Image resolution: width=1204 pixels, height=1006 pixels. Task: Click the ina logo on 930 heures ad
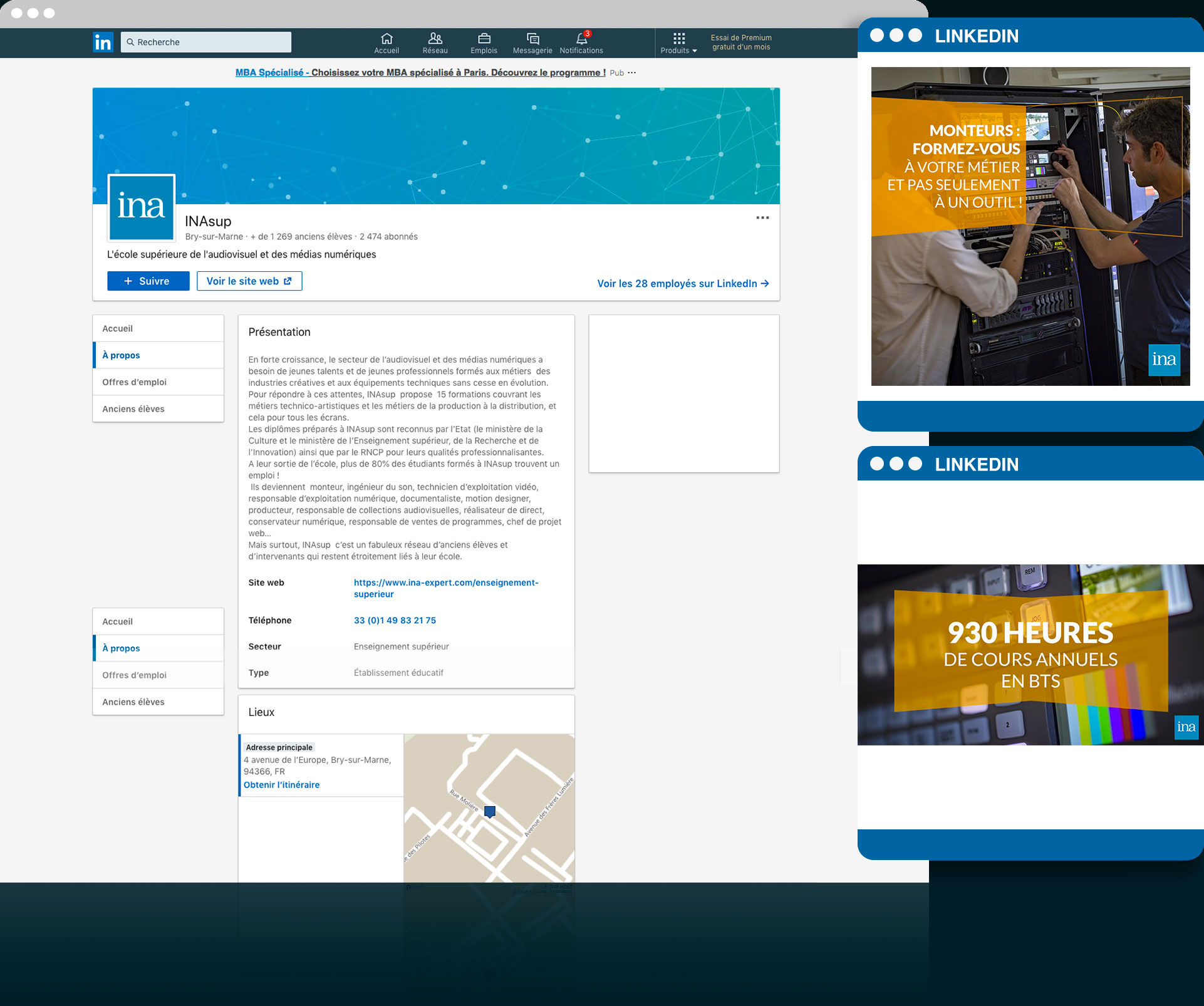pos(1186,727)
